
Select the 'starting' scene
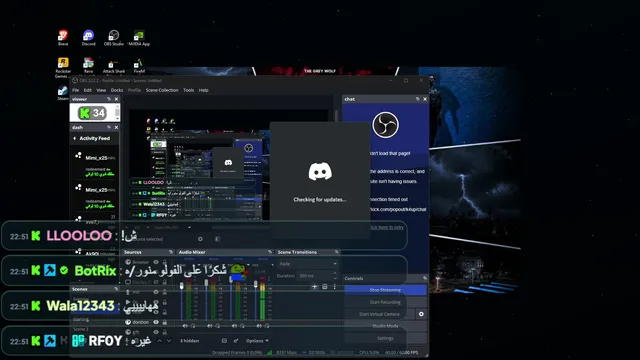pyautogui.click(x=80, y=319)
